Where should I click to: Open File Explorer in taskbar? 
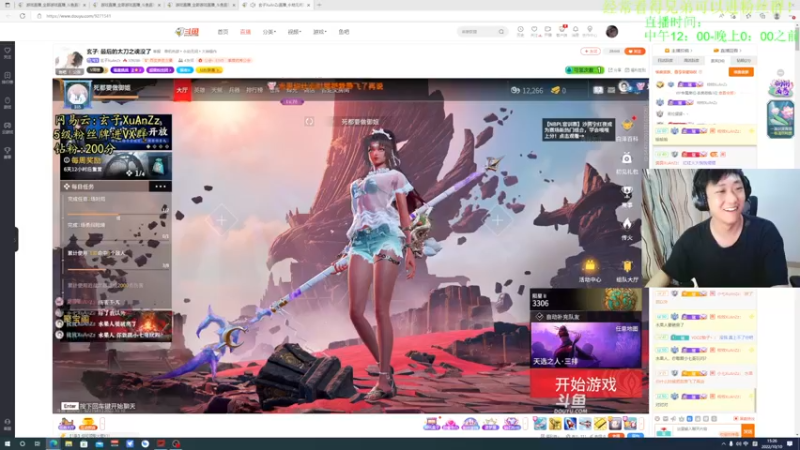(x=68, y=444)
